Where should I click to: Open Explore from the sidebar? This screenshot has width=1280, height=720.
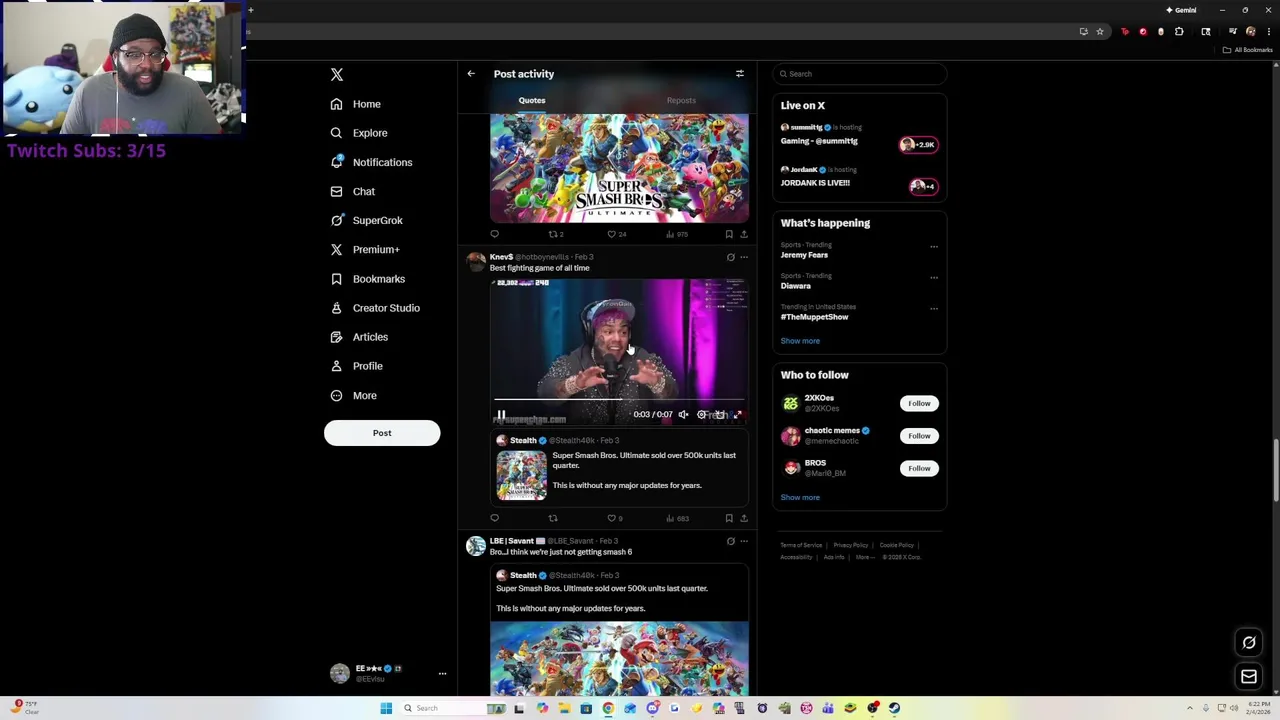(x=359, y=133)
